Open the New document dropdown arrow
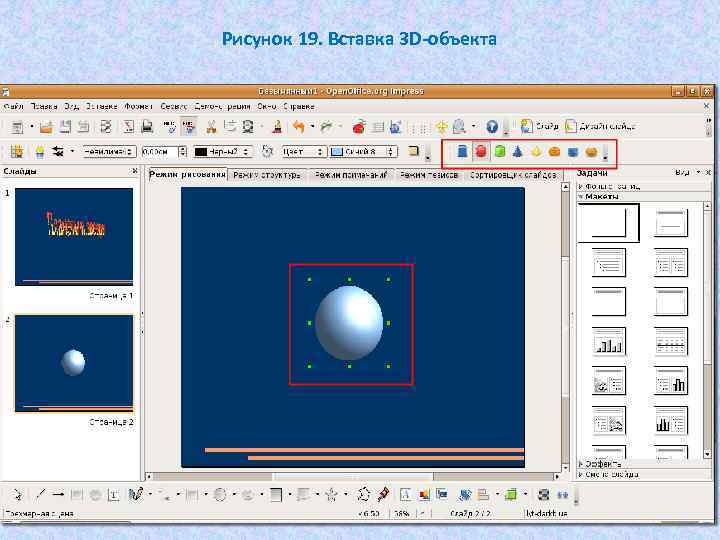720x540 pixels. 32,126
